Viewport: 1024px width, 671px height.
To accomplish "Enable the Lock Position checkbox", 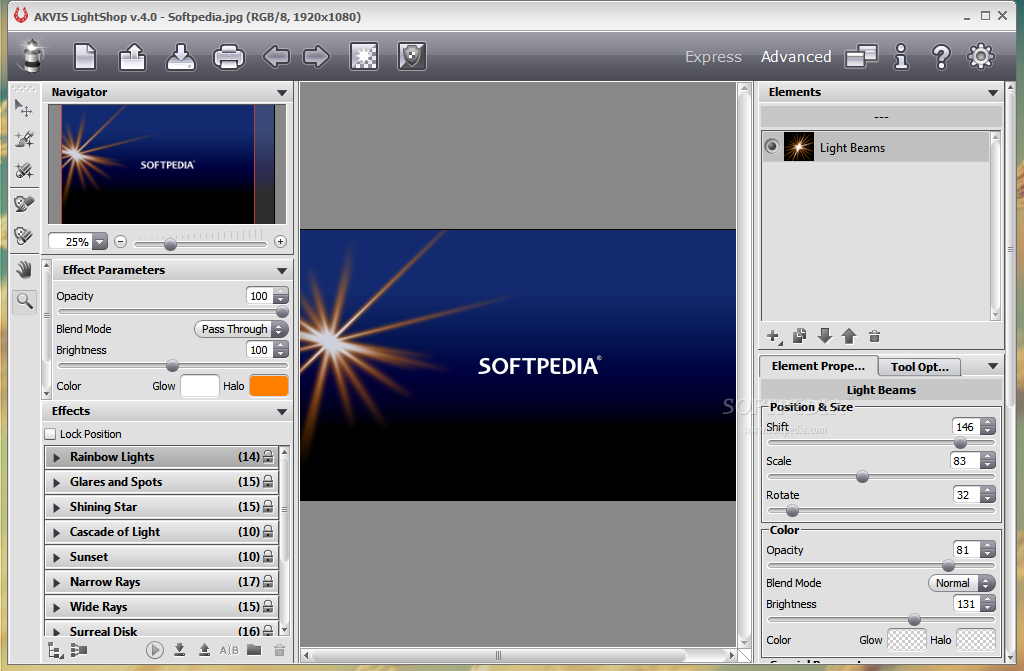I will 50,434.
